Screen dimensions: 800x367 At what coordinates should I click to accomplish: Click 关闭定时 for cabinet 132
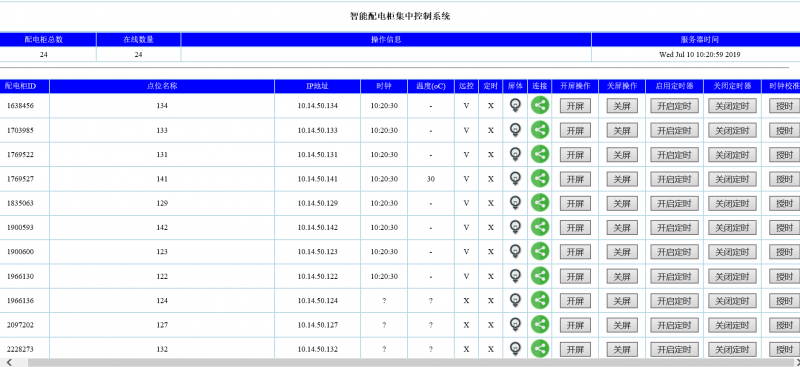tap(732, 349)
